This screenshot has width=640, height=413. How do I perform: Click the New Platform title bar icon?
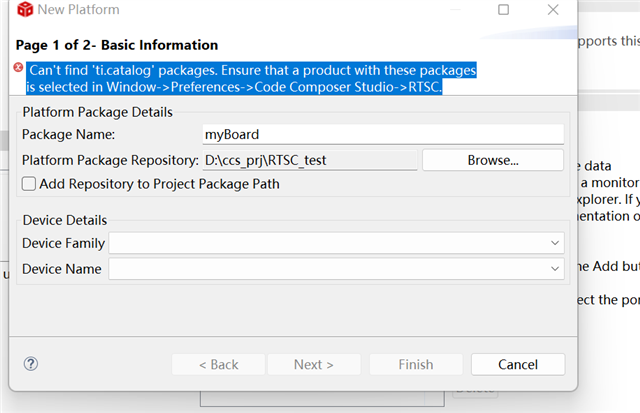[x=22, y=10]
